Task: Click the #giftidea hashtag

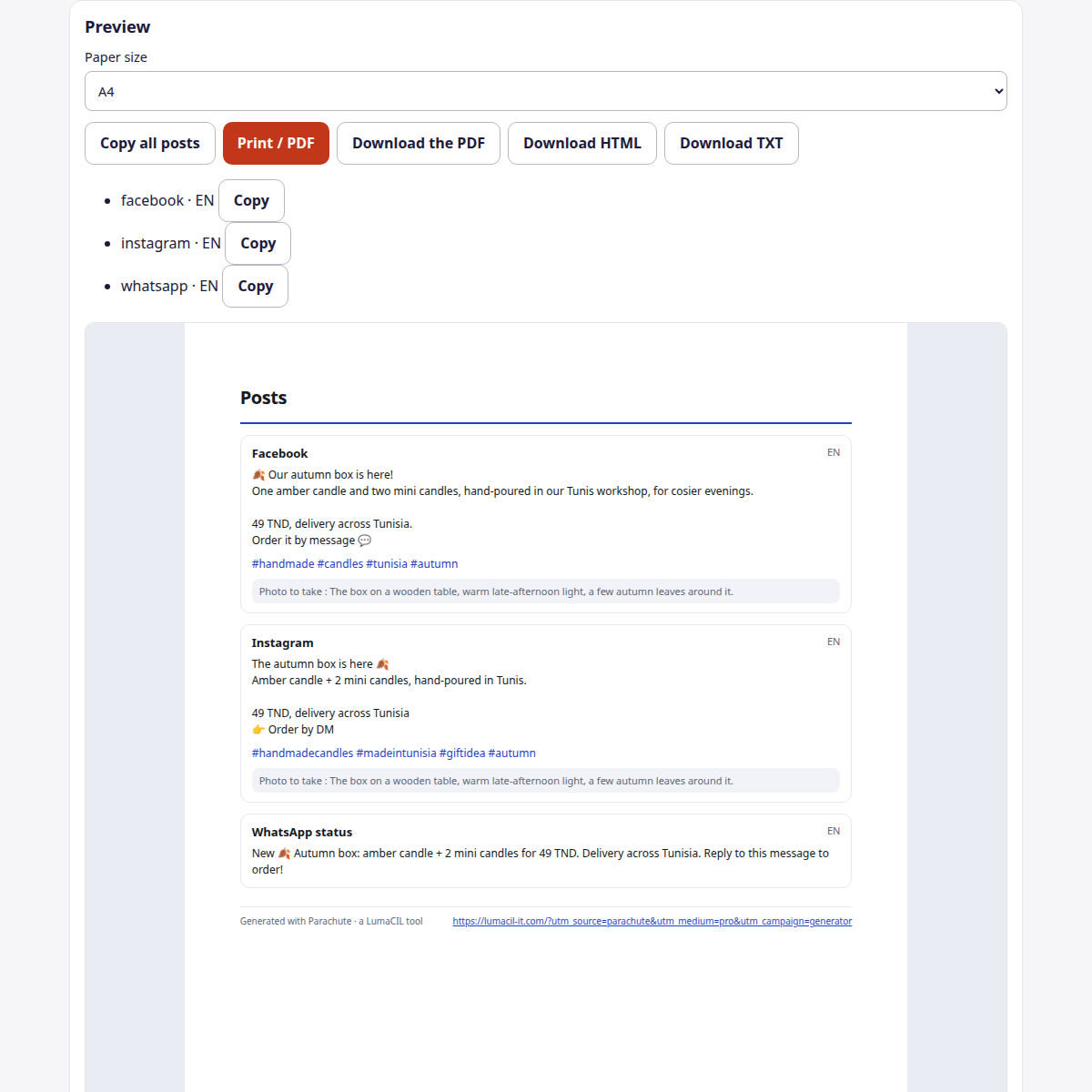Action: tap(462, 753)
